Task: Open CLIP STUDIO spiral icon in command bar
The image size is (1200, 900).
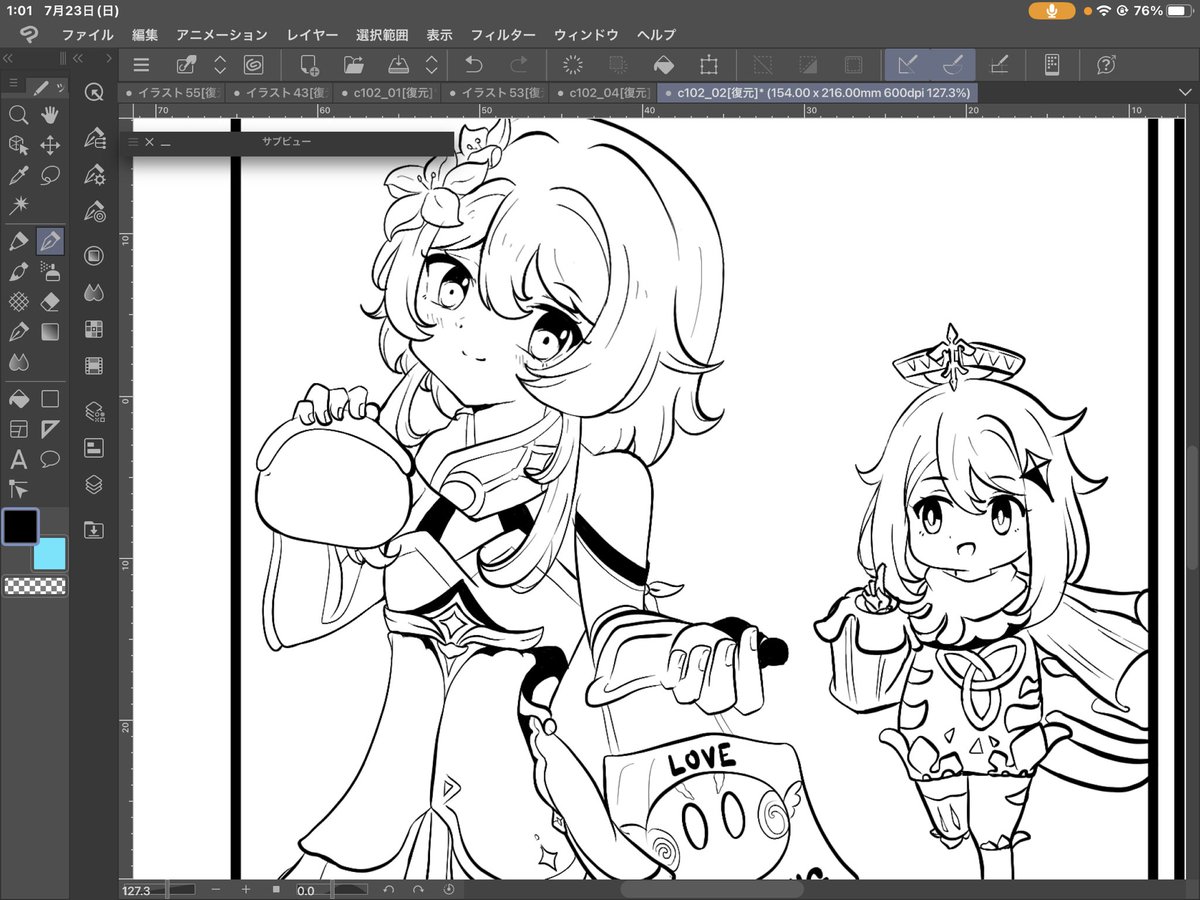Action: click(254, 65)
